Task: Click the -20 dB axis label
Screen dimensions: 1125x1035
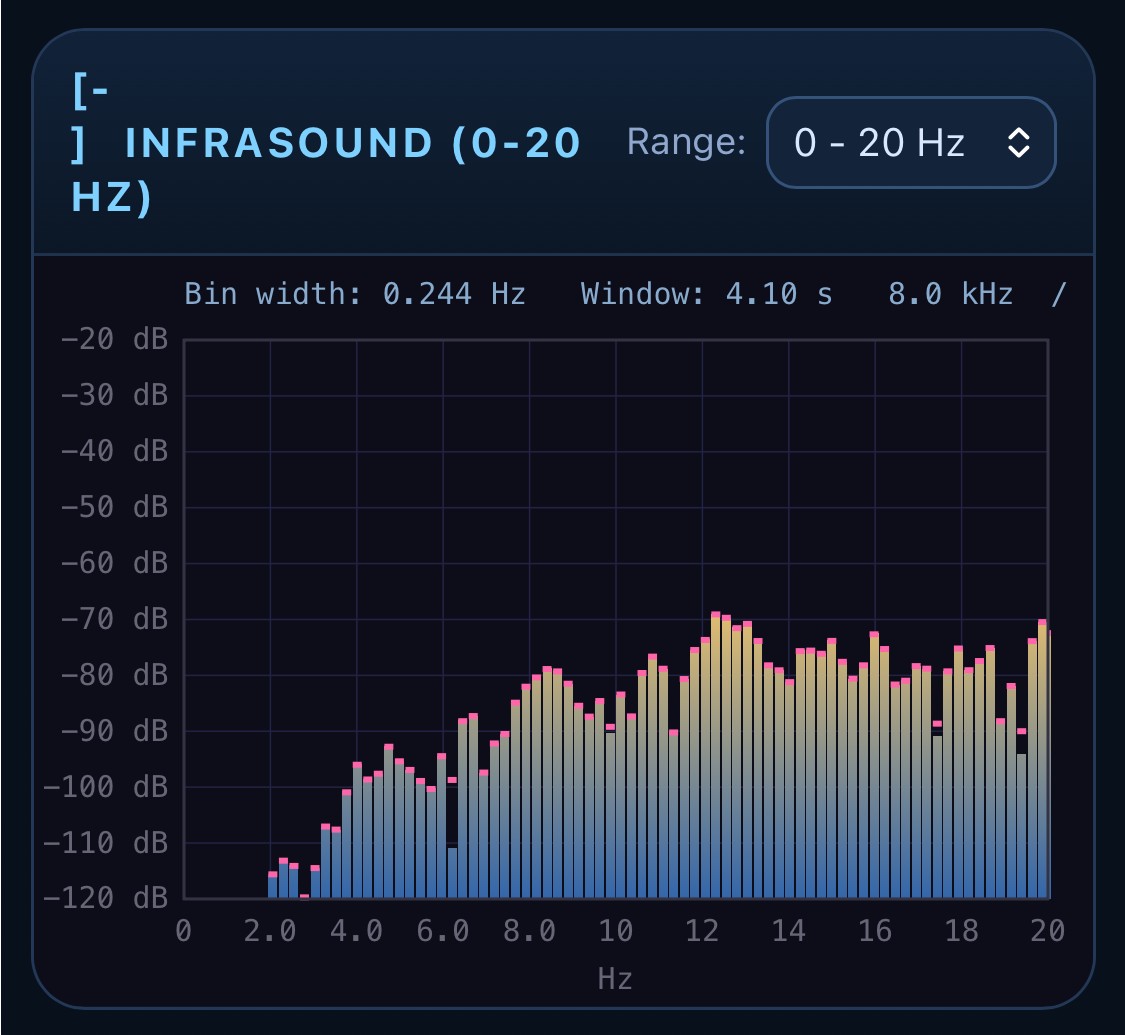Action: pyautogui.click(x=114, y=339)
